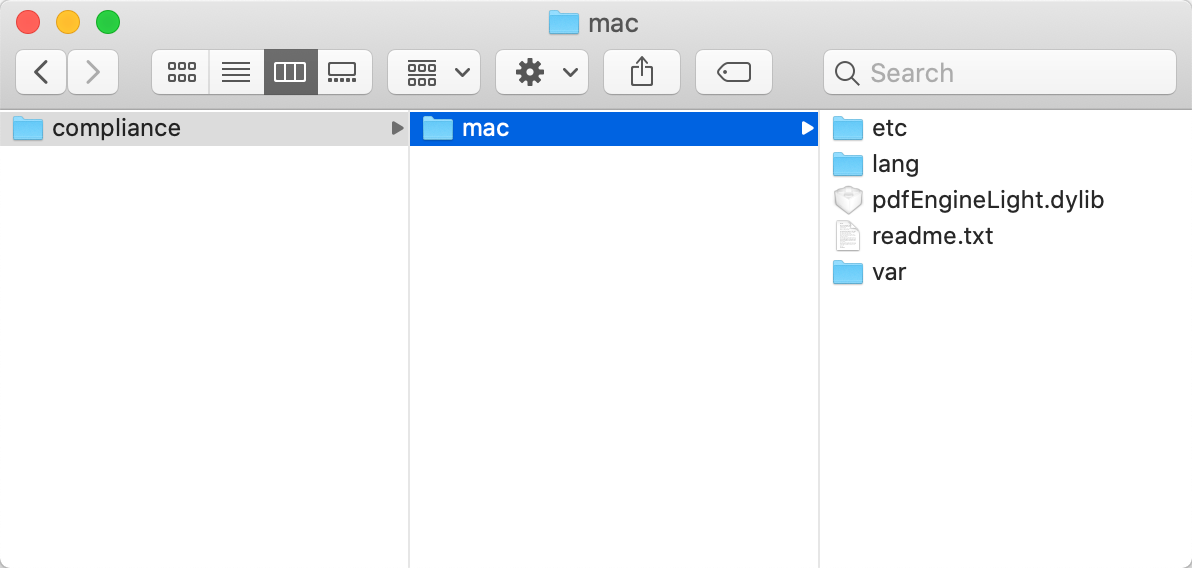This screenshot has width=1192, height=568.
Task: Select the column view button
Action: coord(290,72)
